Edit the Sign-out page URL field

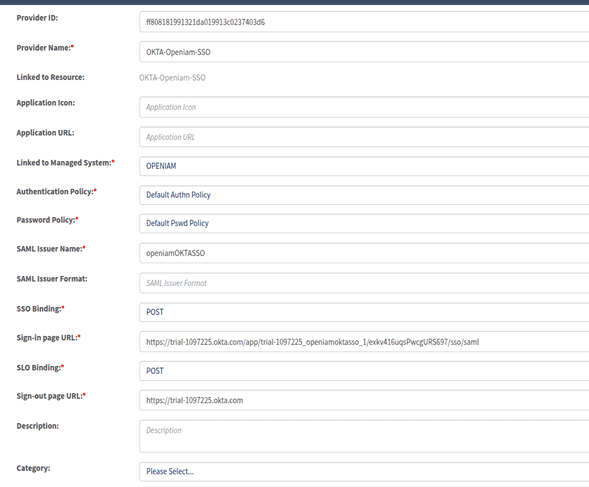tap(364, 400)
